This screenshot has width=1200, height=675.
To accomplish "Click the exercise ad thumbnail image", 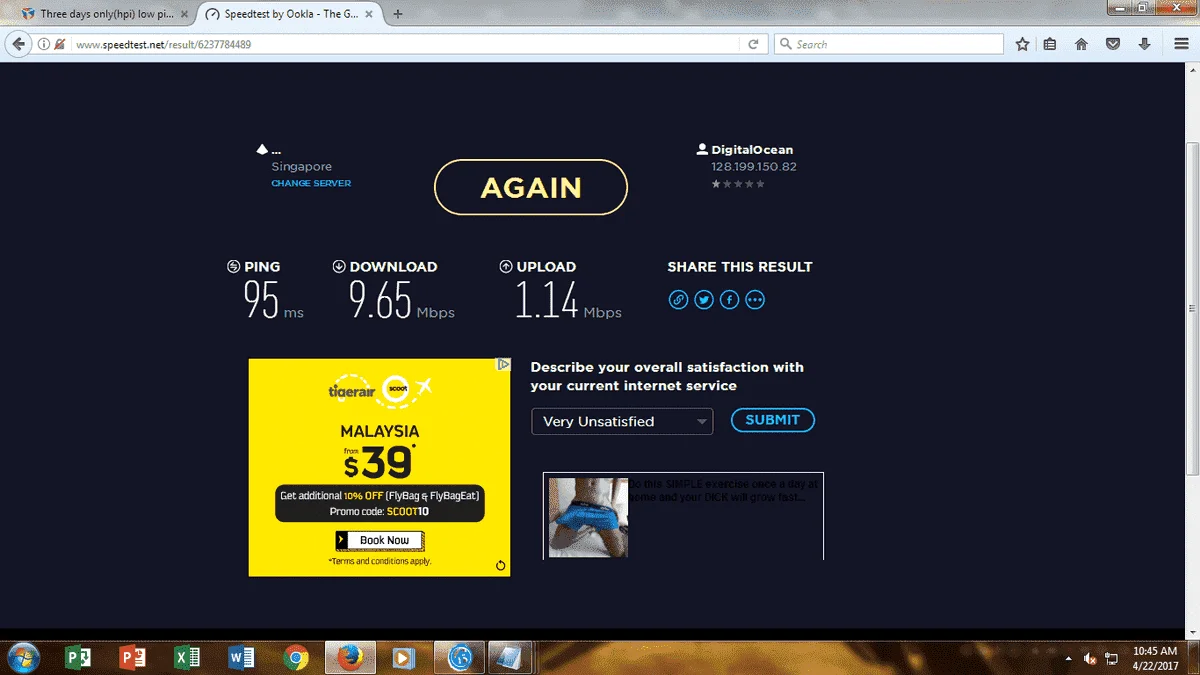I will (588, 516).
